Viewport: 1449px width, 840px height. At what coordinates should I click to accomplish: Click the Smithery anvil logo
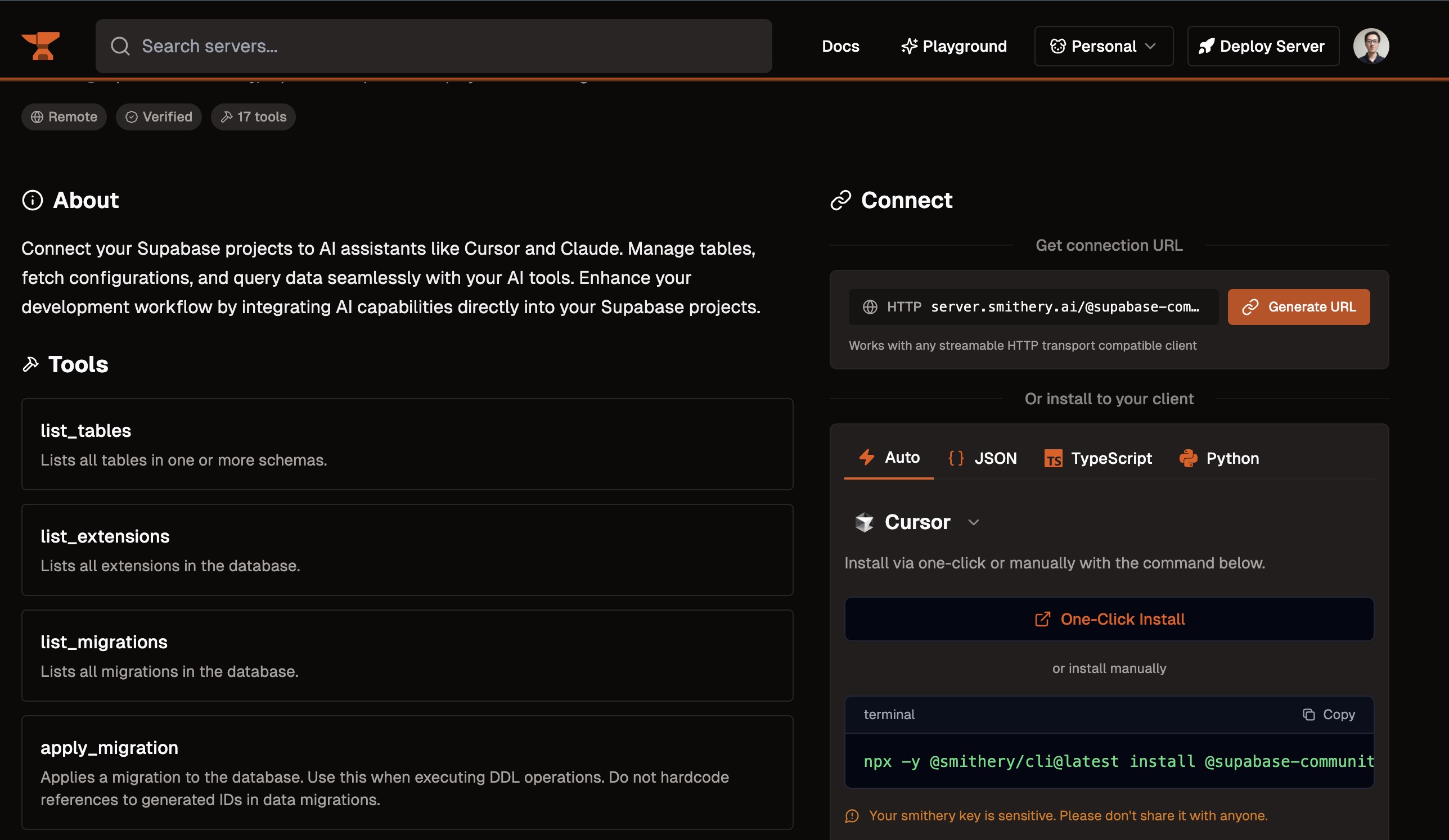pyautogui.click(x=40, y=46)
